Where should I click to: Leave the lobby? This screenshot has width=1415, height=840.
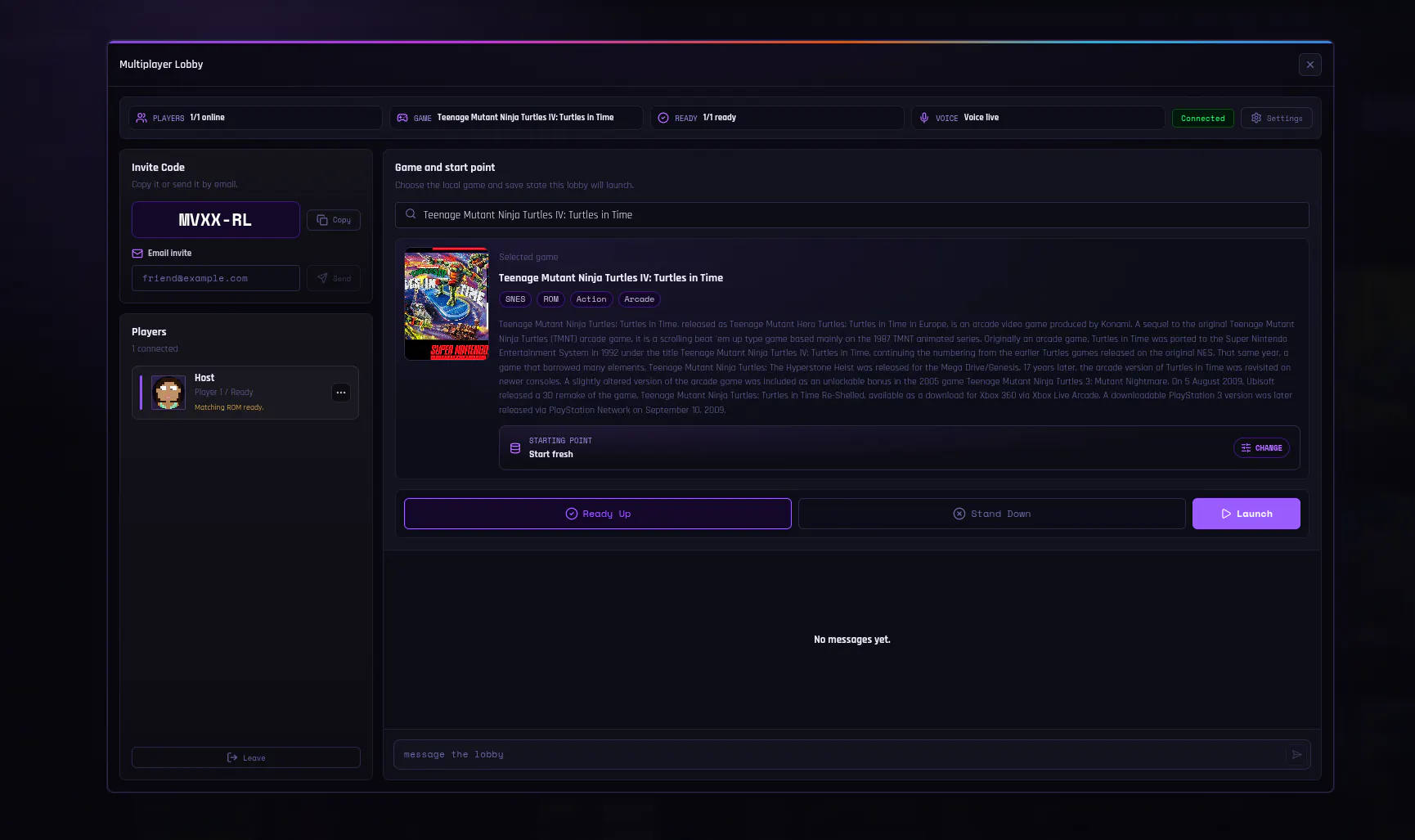click(245, 757)
